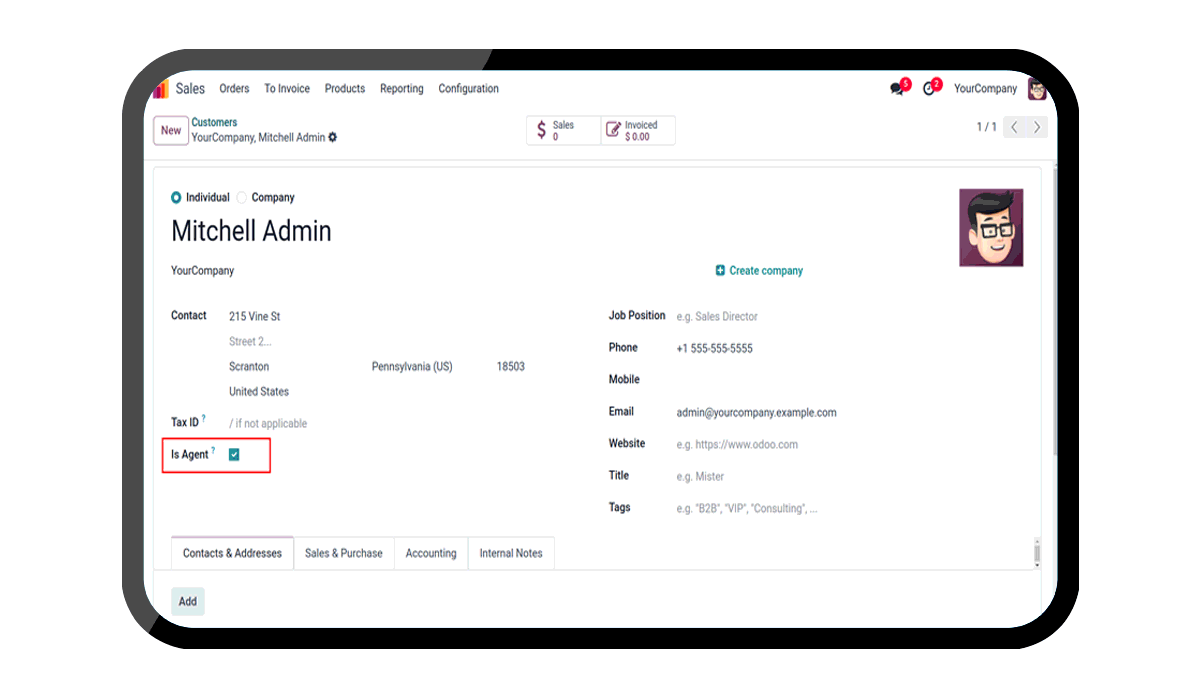Open the YourCompany switcher in top bar

(985, 89)
